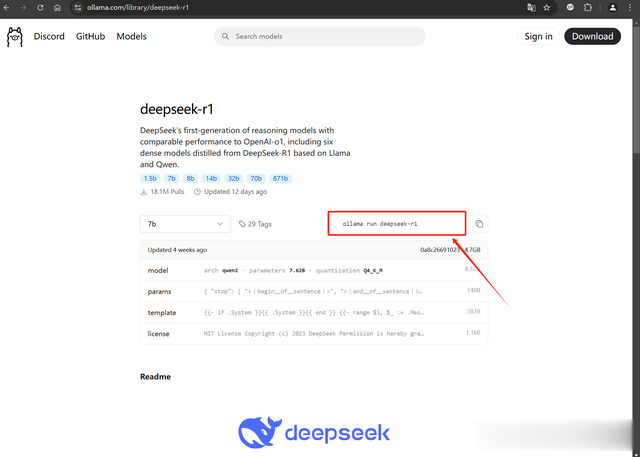Focus the Search models field

point(320,36)
